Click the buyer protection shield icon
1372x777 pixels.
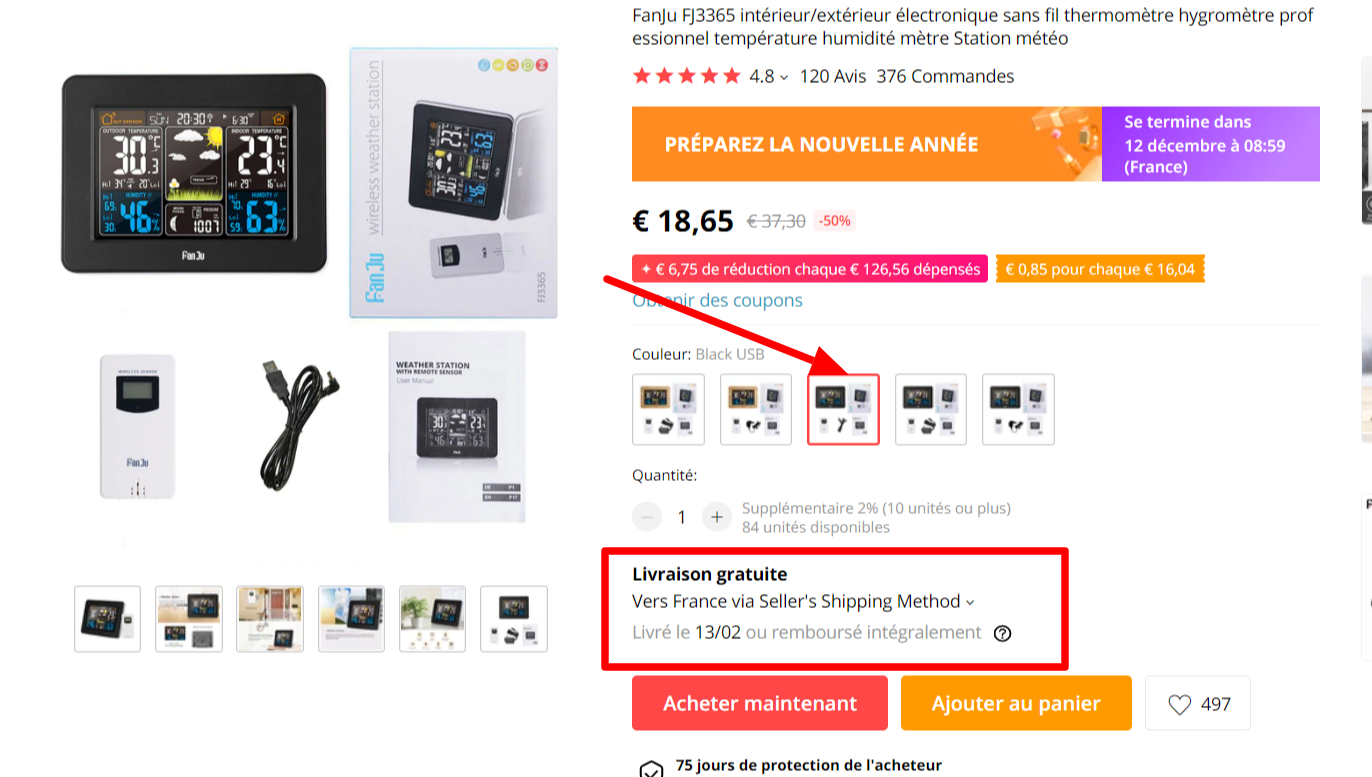click(x=651, y=769)
